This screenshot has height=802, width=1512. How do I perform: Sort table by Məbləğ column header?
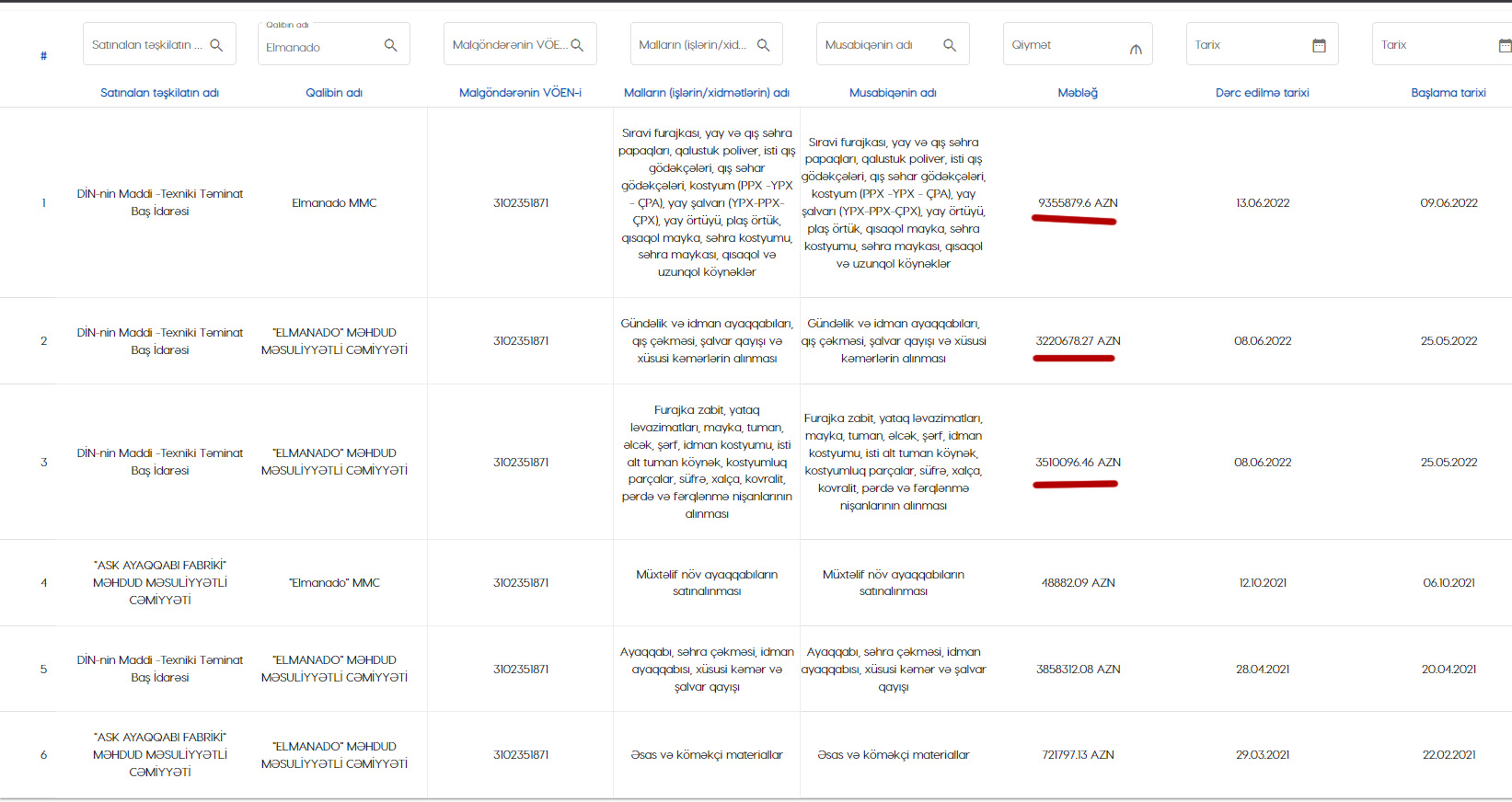pyautogui.click(x=1078, y=93)
